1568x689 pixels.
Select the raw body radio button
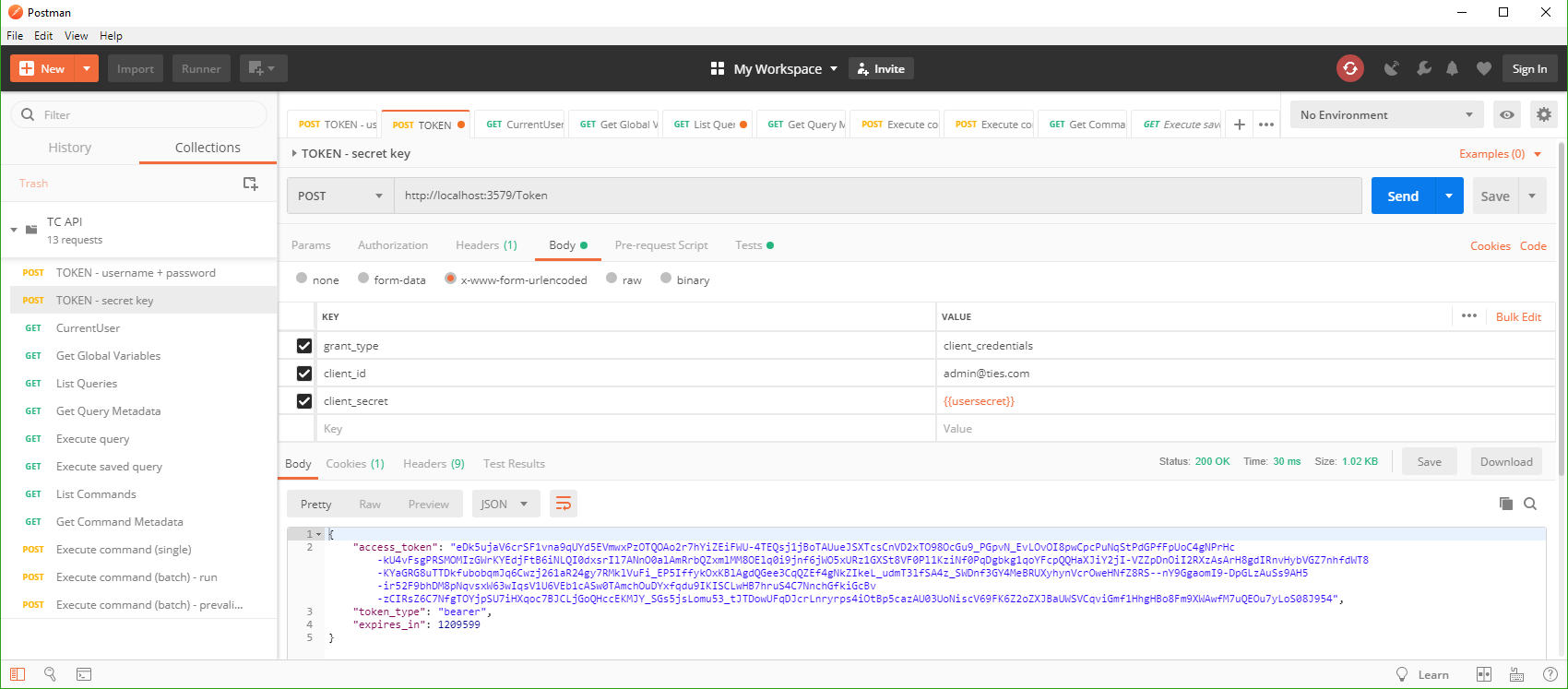pos(612,279)
